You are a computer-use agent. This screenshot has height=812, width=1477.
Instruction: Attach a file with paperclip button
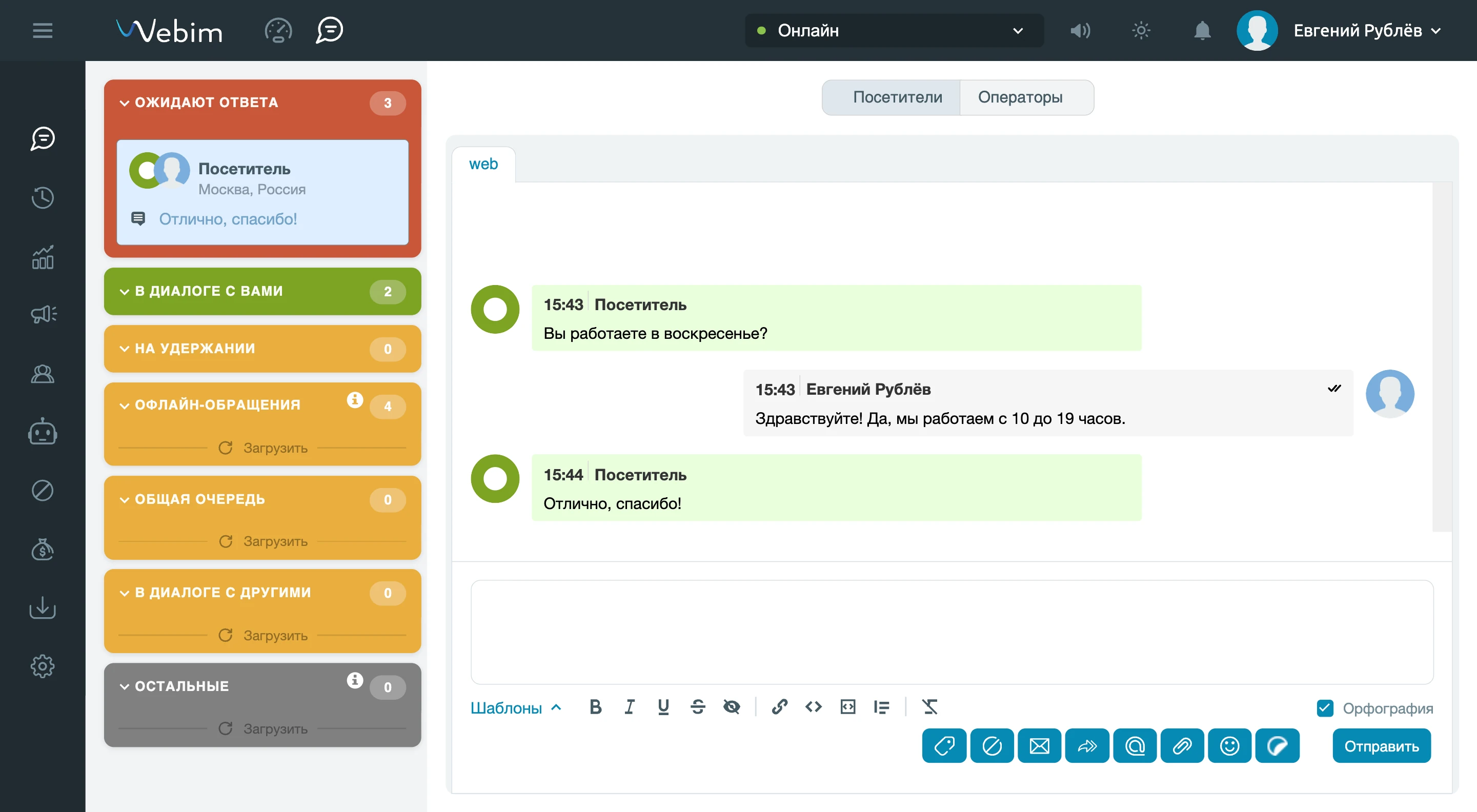point(1182,746)
